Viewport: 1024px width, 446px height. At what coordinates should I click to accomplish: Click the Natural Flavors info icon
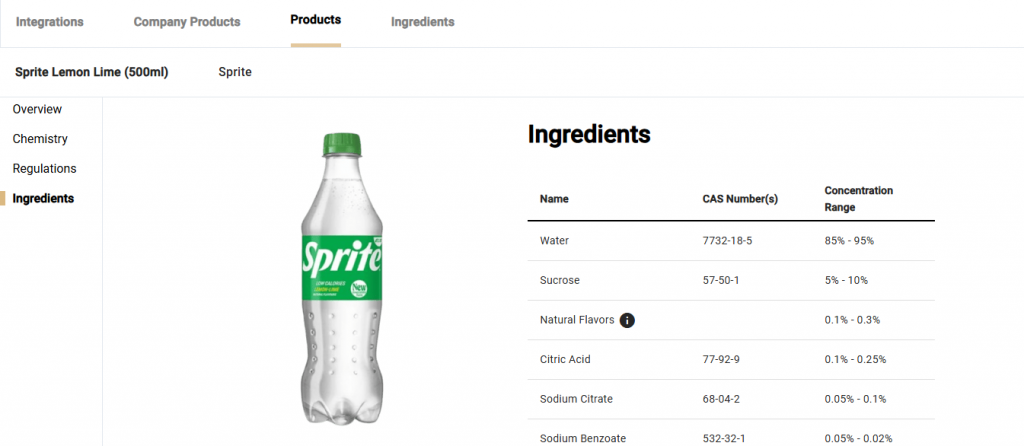[627, 320]
